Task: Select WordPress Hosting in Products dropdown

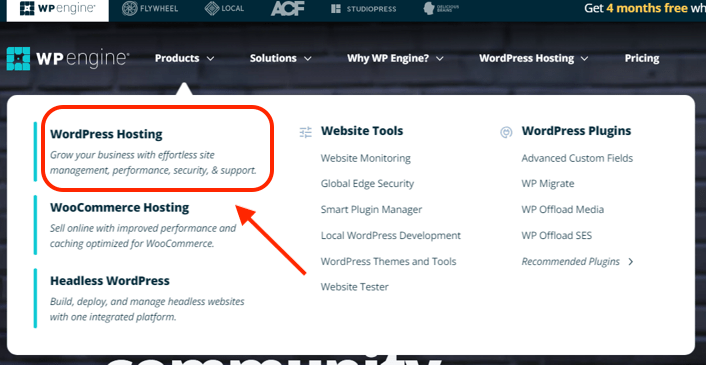Action: 106,134
